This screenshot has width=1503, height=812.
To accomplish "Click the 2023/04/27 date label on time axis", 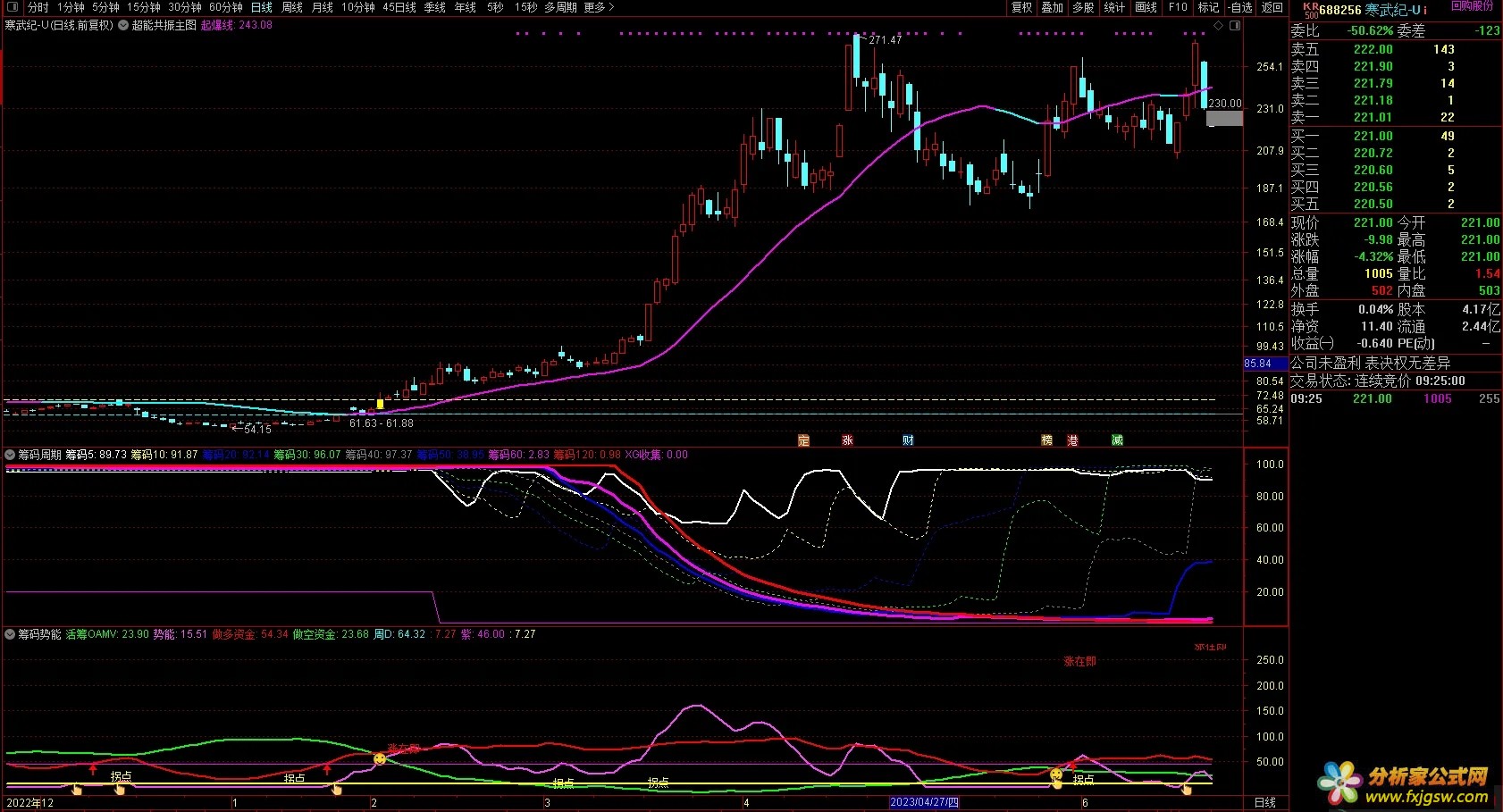I will tap(924, 802).
